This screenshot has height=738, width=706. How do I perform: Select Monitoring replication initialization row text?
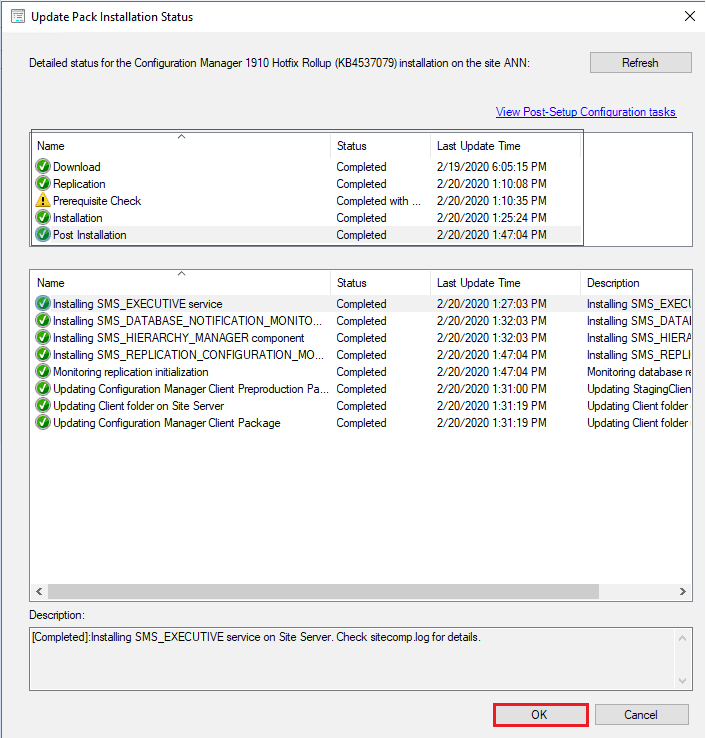click(x=130, y=372)
